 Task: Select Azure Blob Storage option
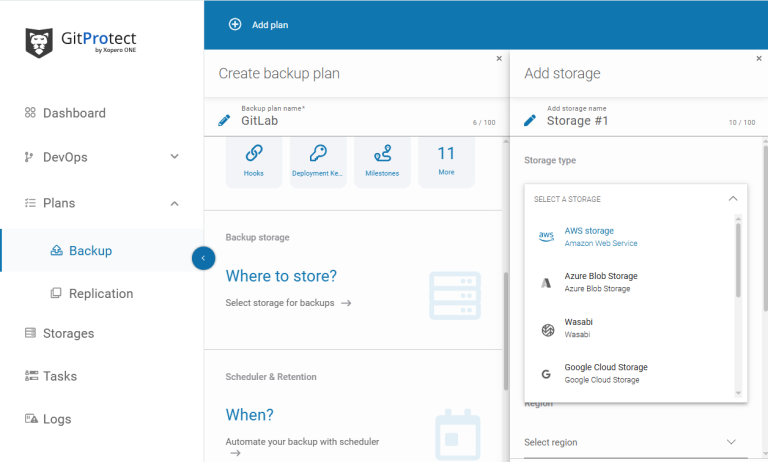click(x=600, y=282)
